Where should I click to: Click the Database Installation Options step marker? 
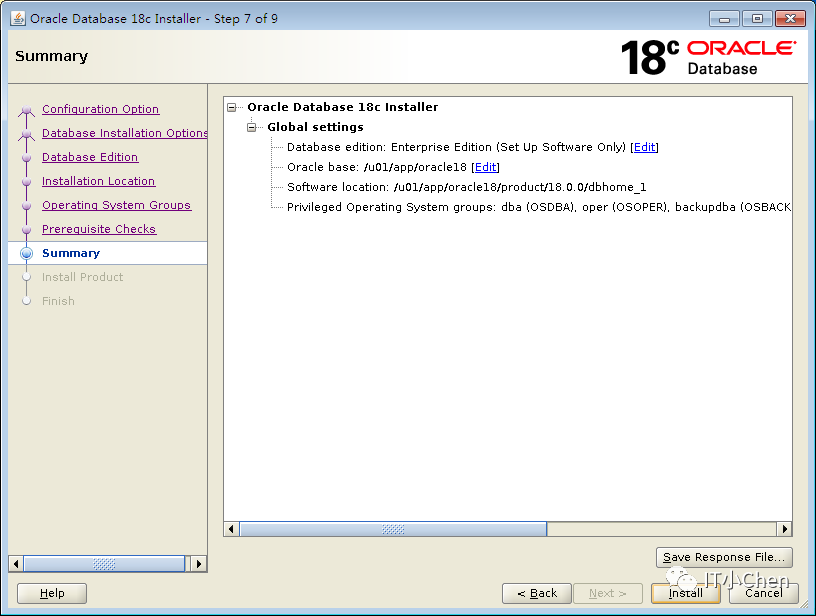click(x=27, y=134)
